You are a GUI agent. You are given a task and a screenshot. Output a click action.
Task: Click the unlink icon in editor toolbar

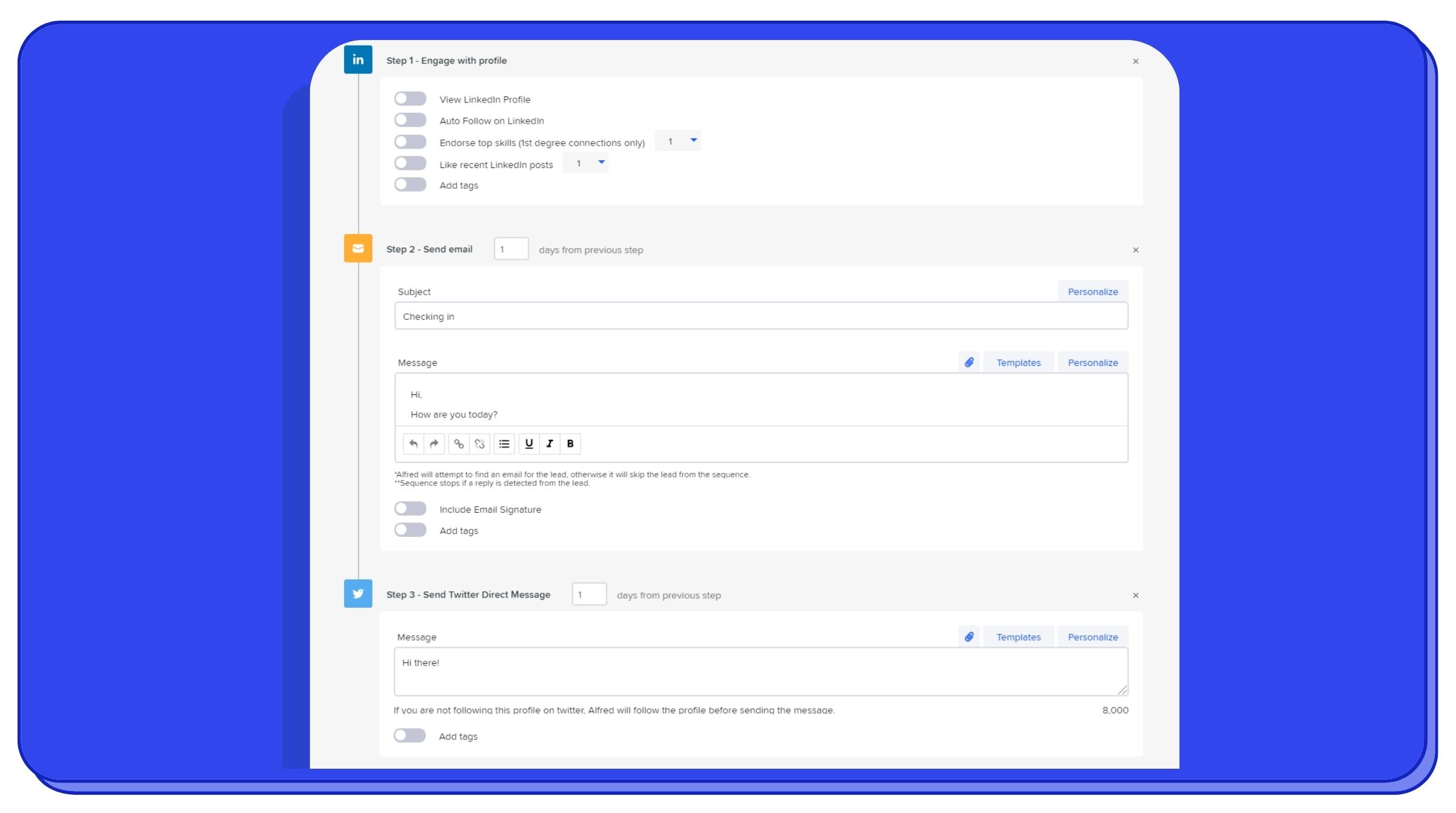tap(479, 444)
